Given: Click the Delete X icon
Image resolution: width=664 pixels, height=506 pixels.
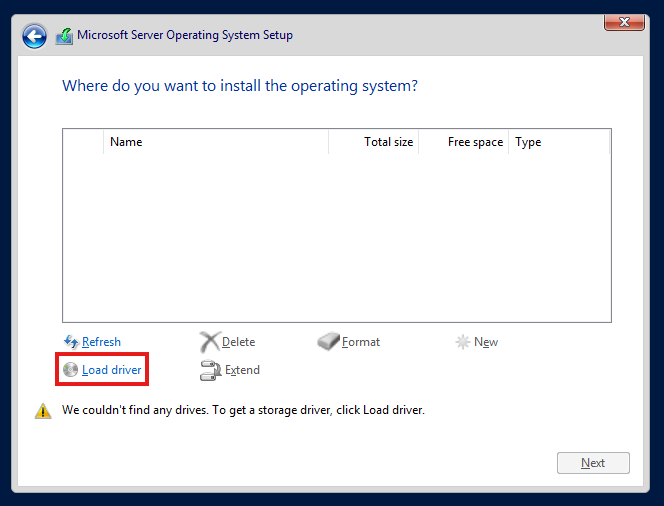Looking at the screenshot, I should point(210,342).
